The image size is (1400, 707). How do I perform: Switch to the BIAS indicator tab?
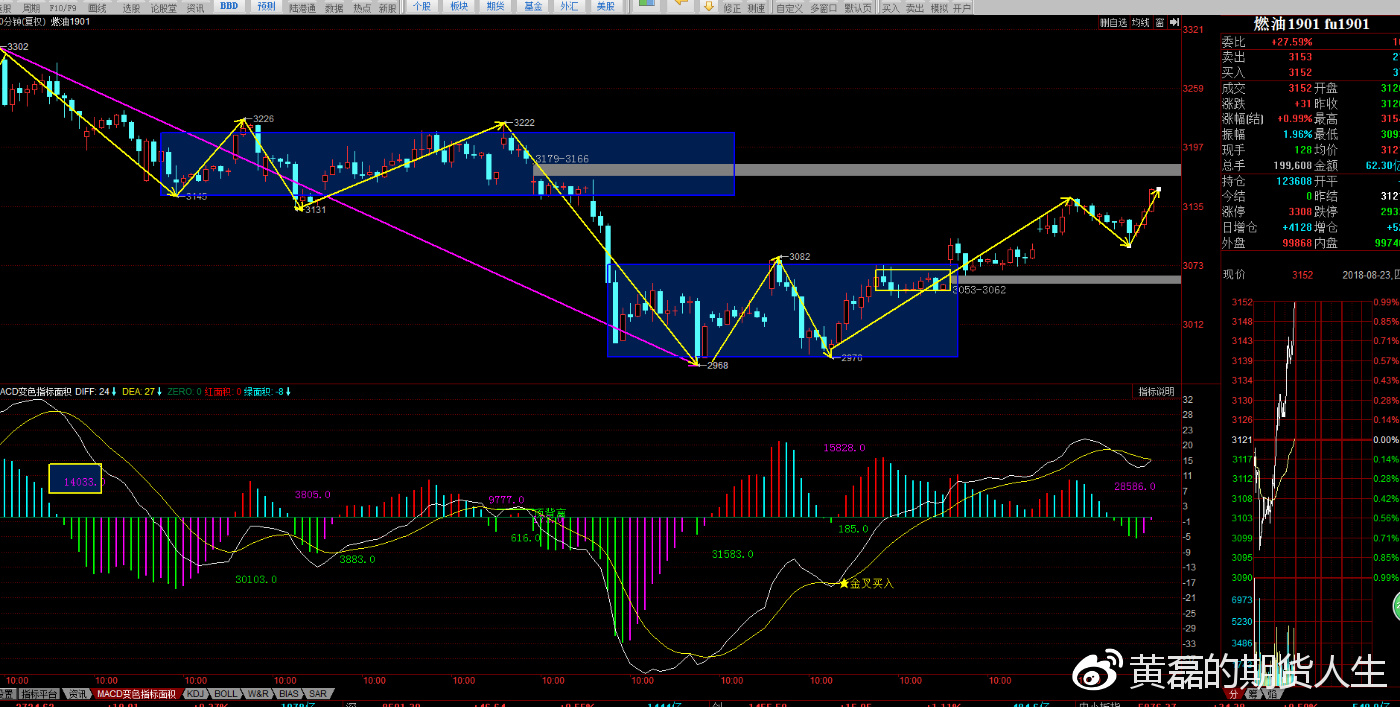point(288,693)
